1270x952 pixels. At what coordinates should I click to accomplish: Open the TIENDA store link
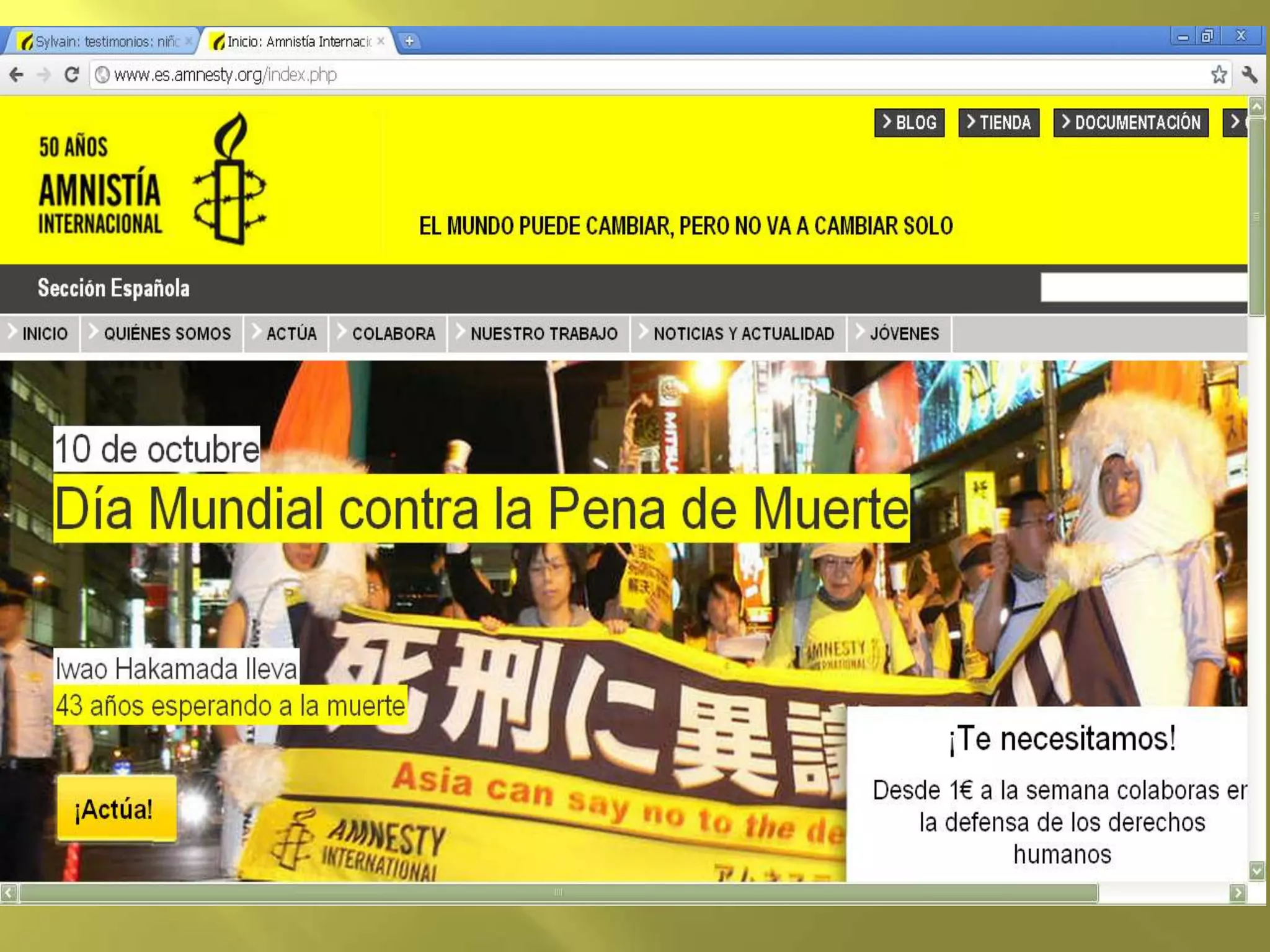pyautogui.click(x=998, y=122)
